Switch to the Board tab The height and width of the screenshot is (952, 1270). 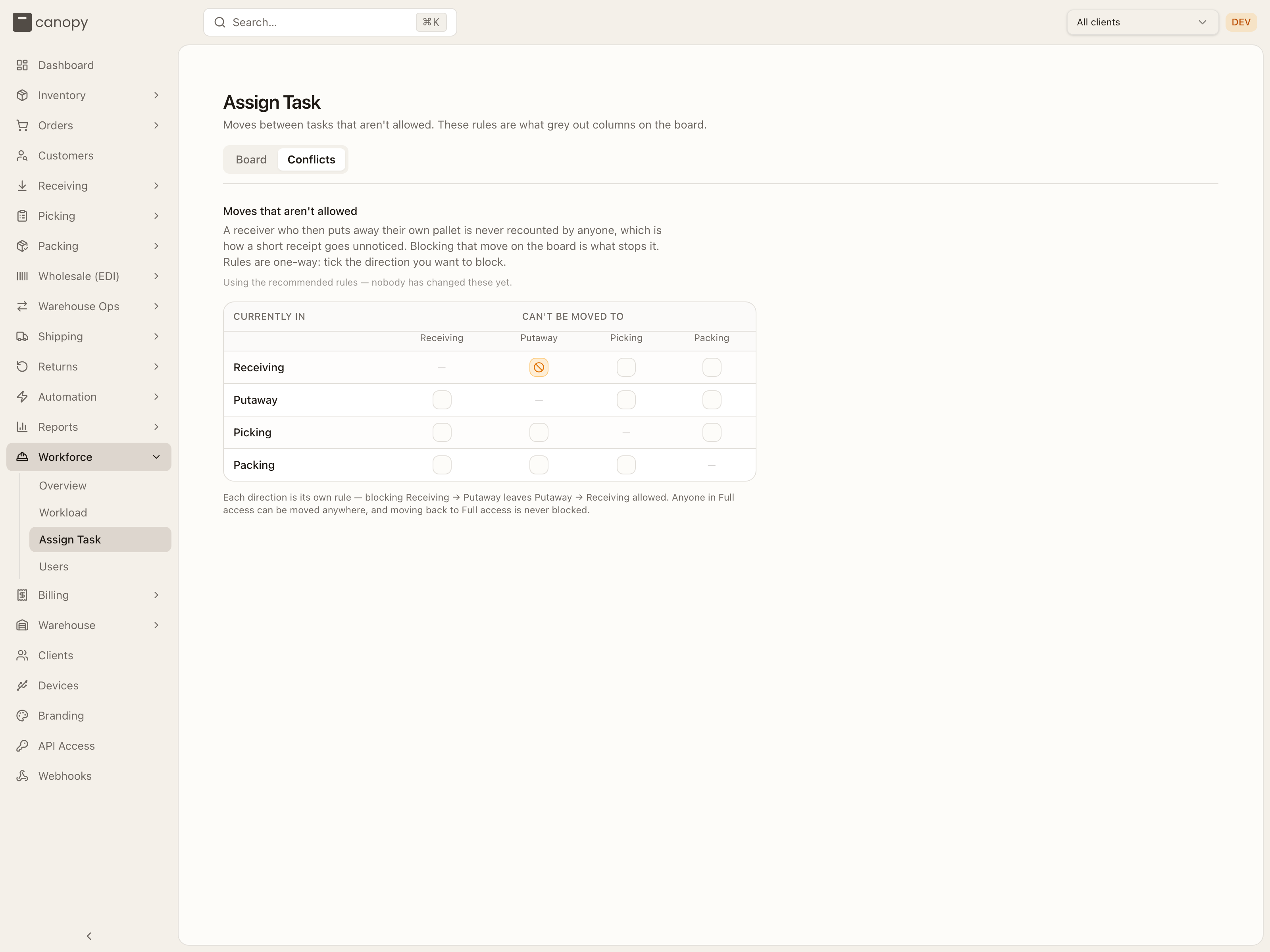[251, 159]
